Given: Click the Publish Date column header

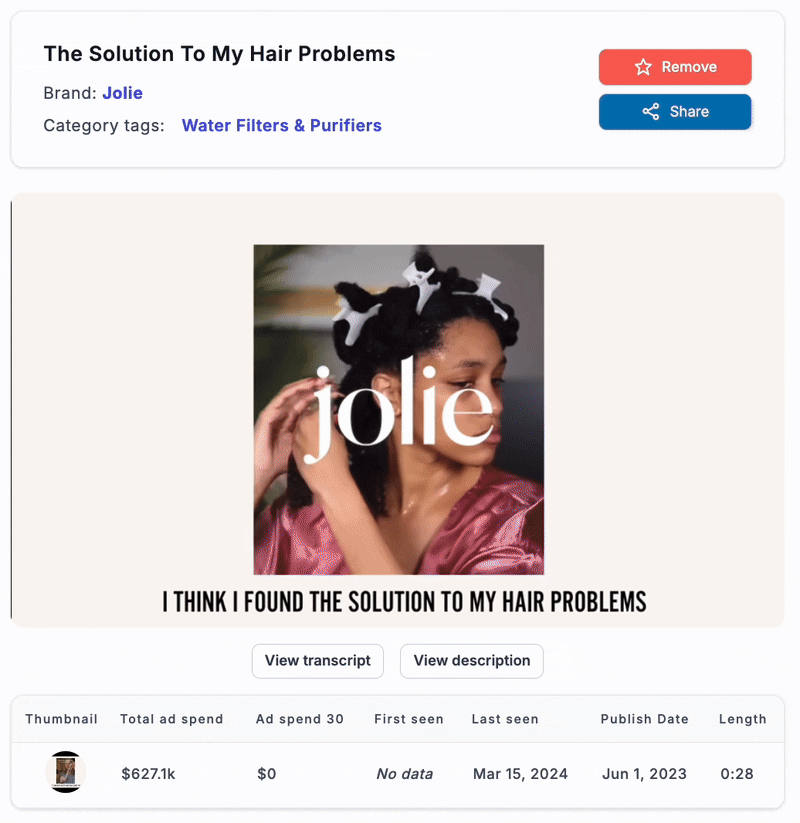Looking at the screenshot, I should [645, 719].
